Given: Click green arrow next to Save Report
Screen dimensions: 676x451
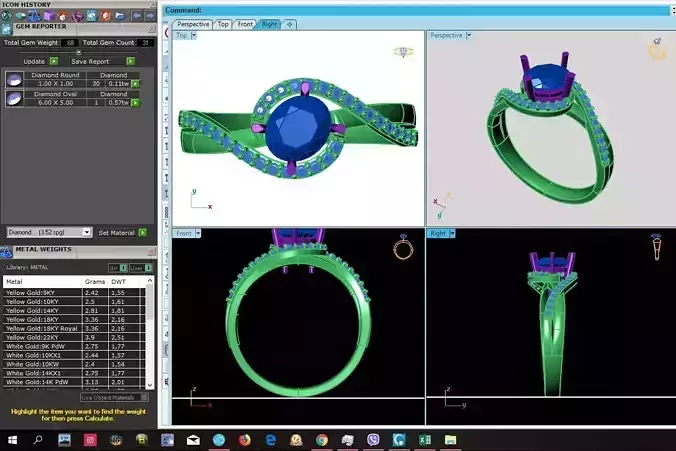Looking at the screenshot, I should [131, 61].
